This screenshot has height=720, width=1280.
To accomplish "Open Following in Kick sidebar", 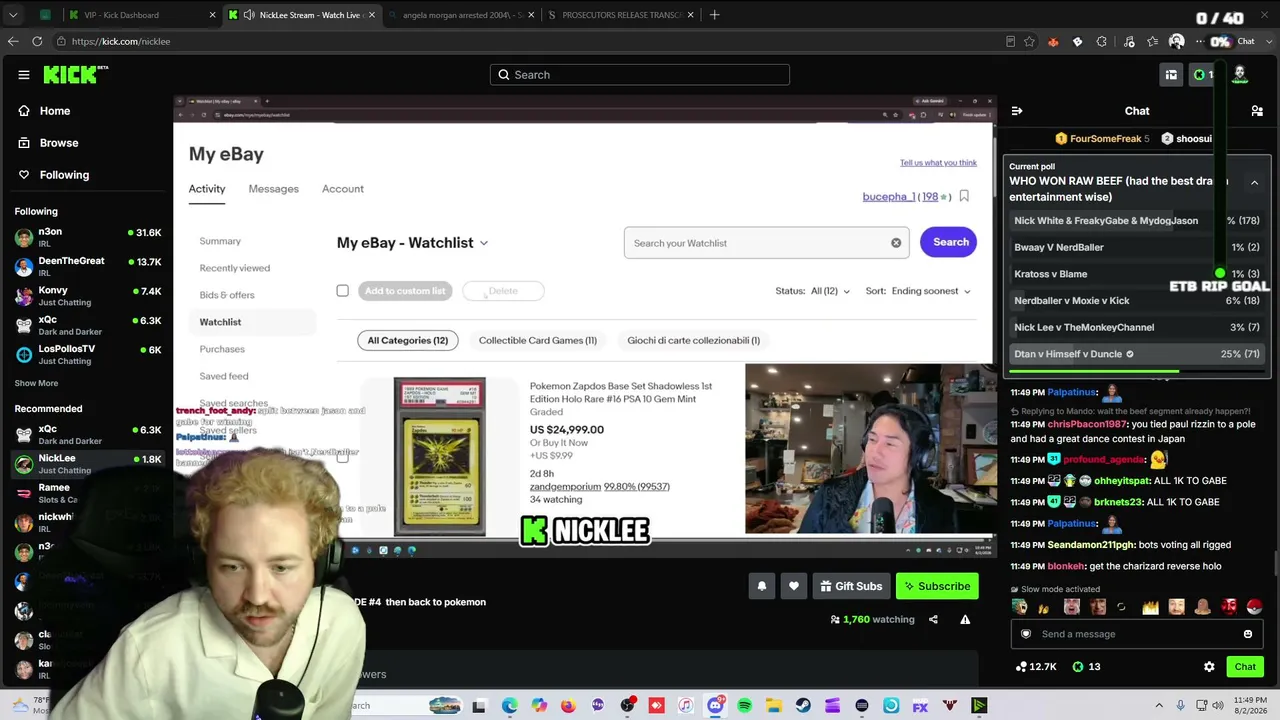I will click(55, 175).
